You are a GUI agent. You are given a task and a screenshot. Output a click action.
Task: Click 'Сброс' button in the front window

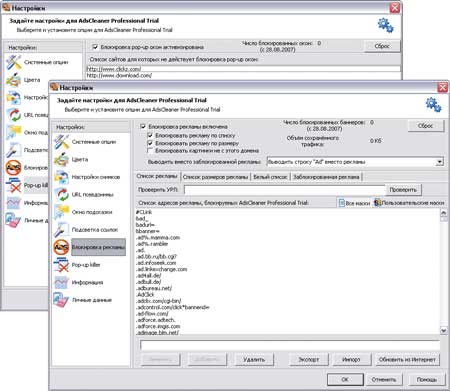(425, 126)
